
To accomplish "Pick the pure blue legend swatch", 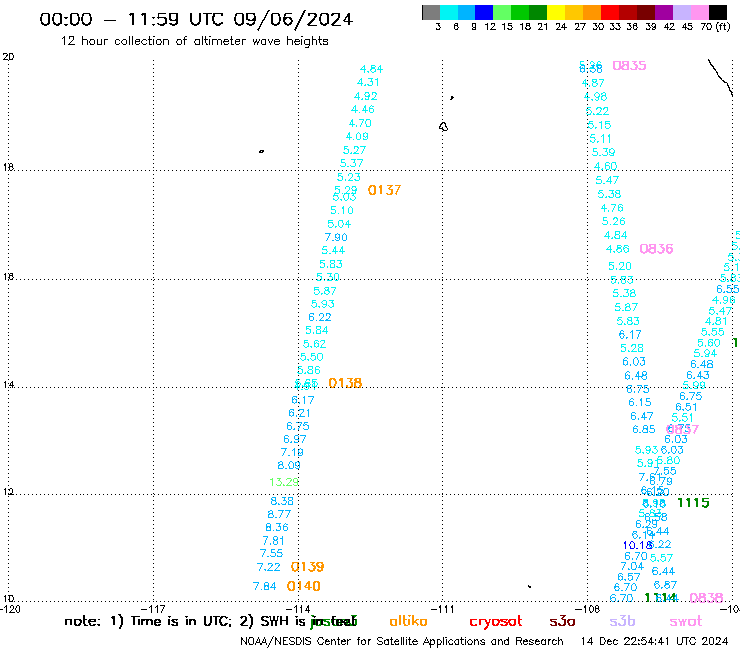I will tap(485, 12).
